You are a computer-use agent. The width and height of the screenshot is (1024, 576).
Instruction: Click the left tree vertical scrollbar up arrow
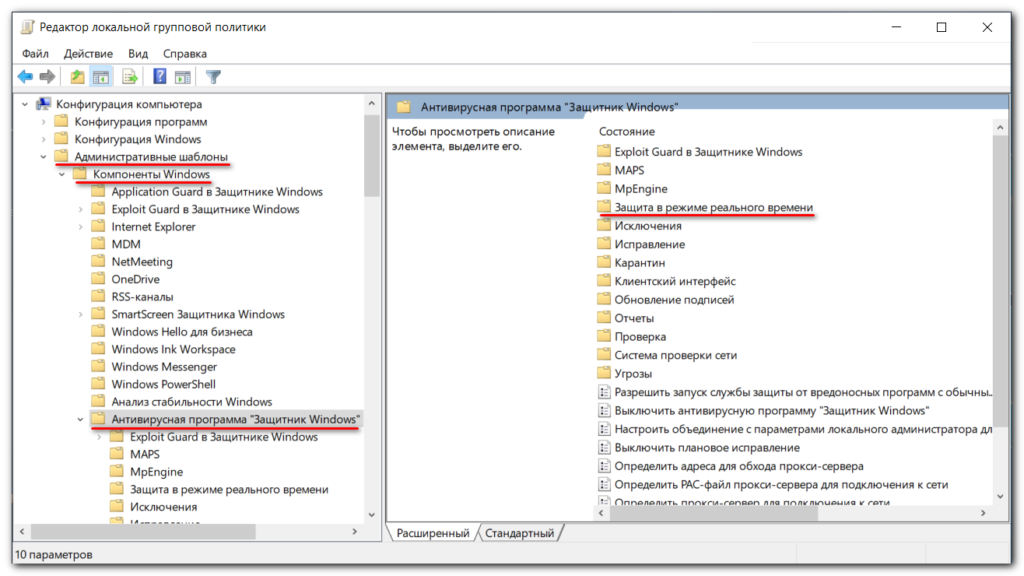click(372, 103)
